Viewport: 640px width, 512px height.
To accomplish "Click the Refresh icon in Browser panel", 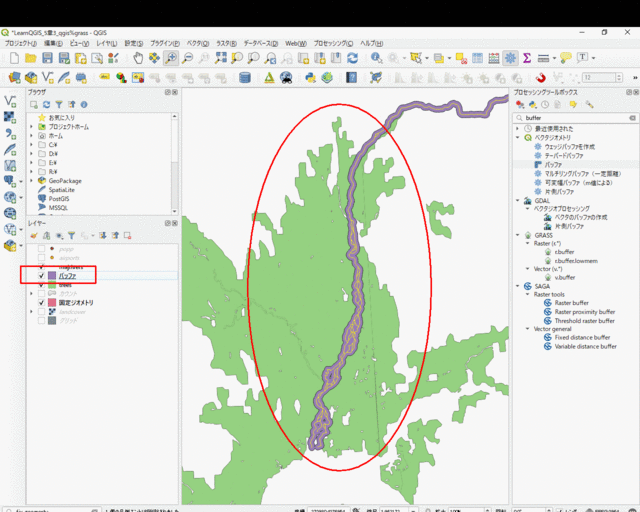I will pyautogui.click(x=46, y=104).
